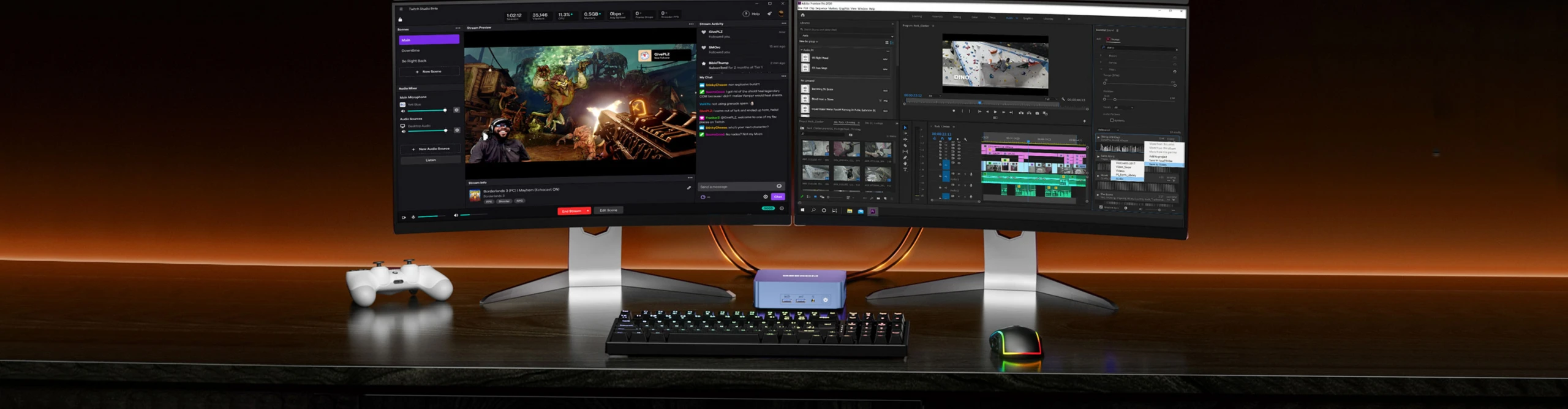Toggle the camera icon in Twitch bottom bar
1568x409 pixels.
point(404,217)
